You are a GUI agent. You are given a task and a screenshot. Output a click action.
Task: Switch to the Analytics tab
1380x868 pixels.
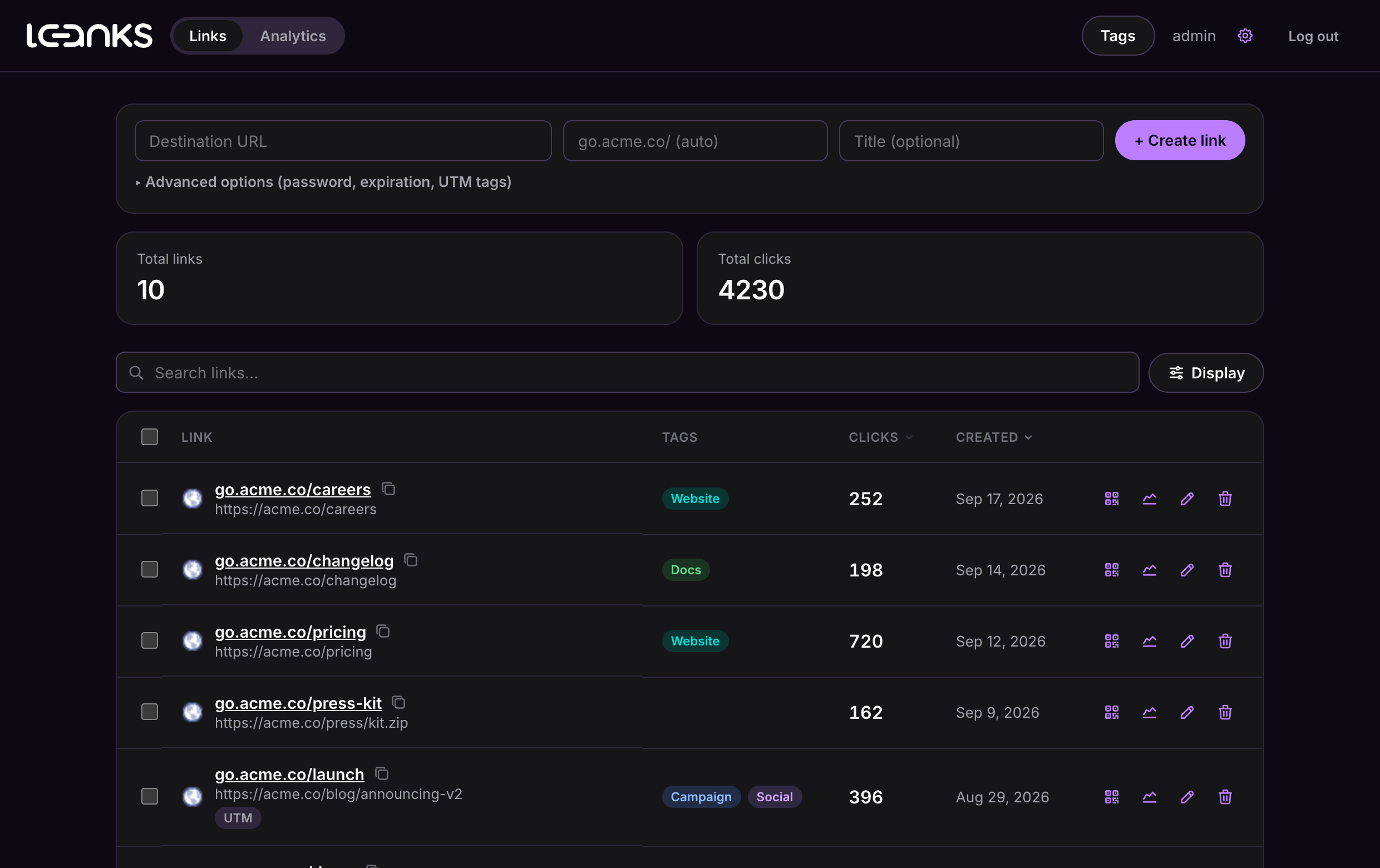[293, 36]
